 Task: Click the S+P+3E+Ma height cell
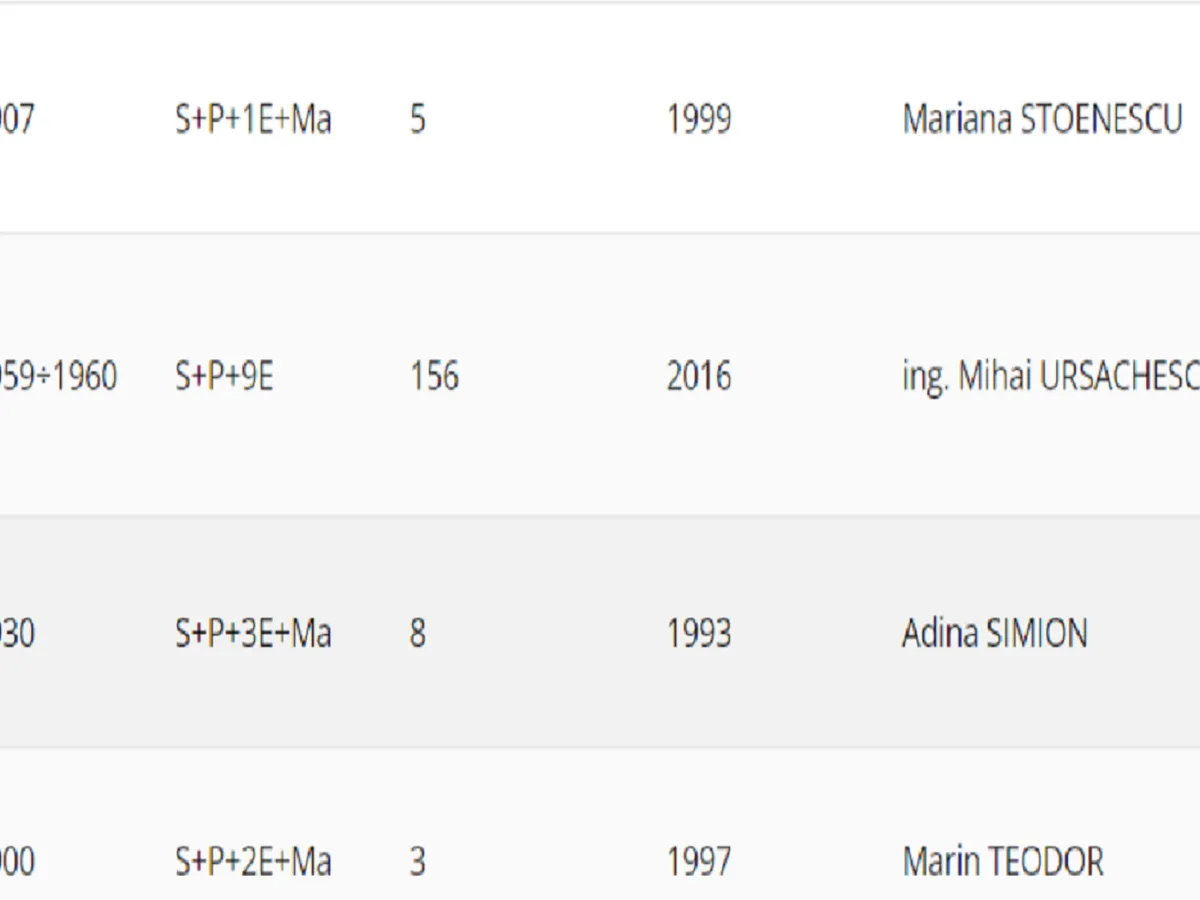[253, 634]
